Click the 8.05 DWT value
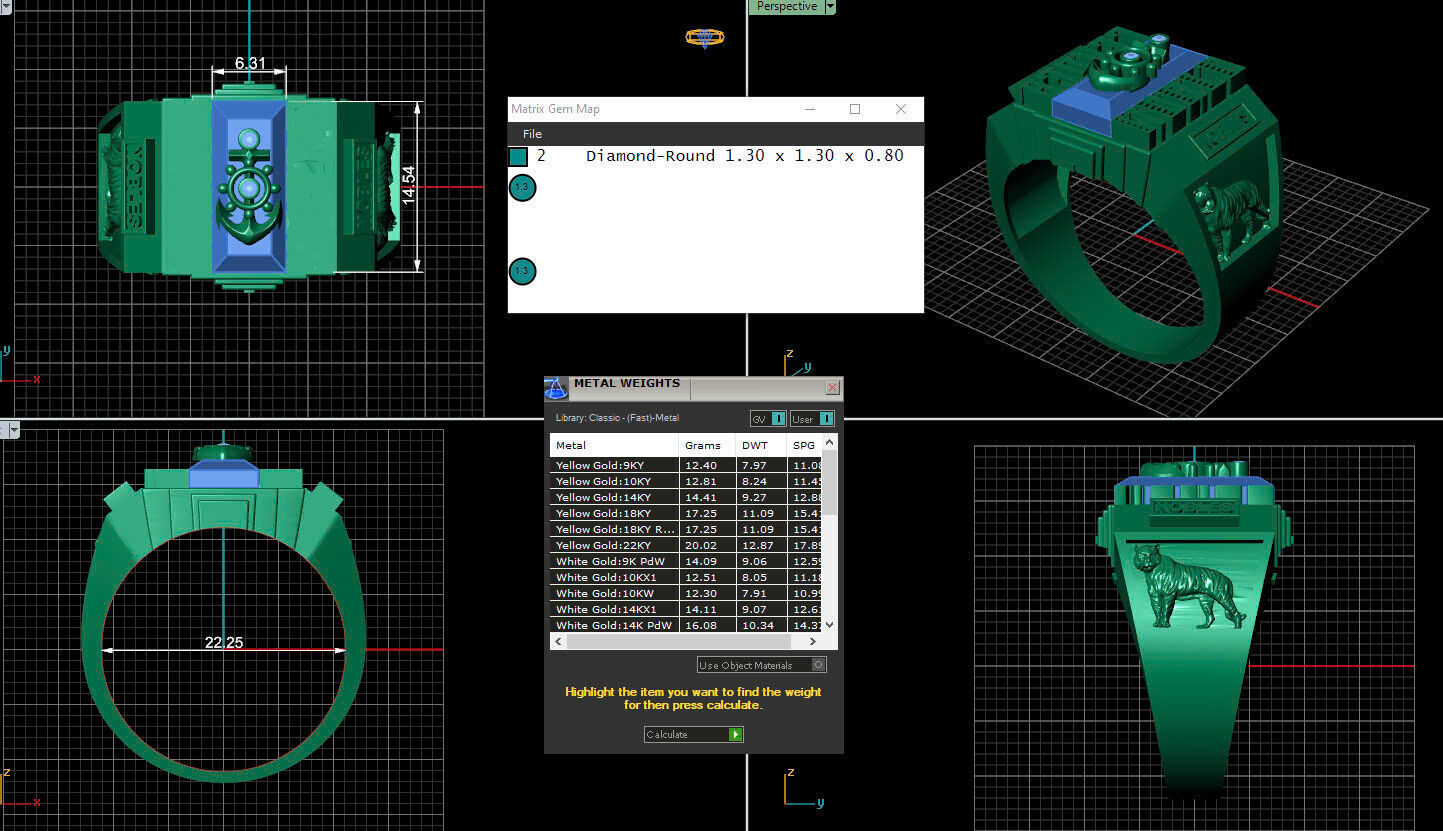 click(x=755, y=577)
